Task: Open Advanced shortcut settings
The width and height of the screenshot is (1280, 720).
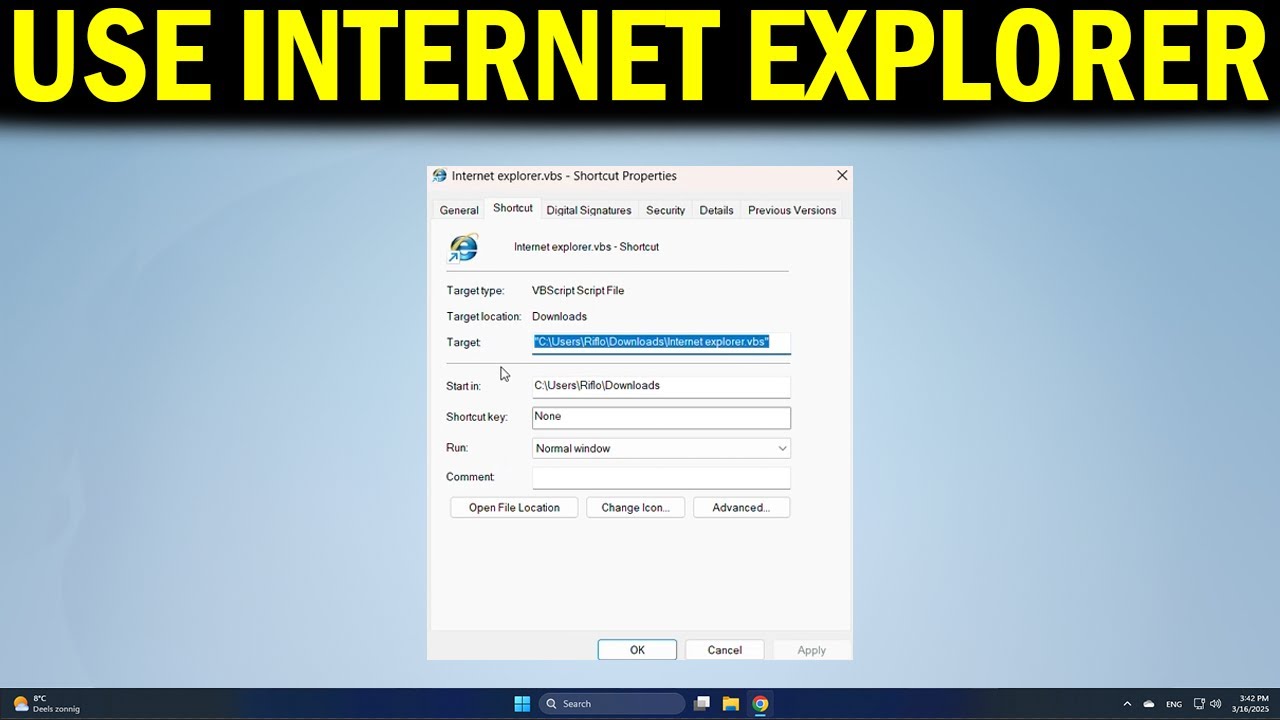Action: click(741, 508)
